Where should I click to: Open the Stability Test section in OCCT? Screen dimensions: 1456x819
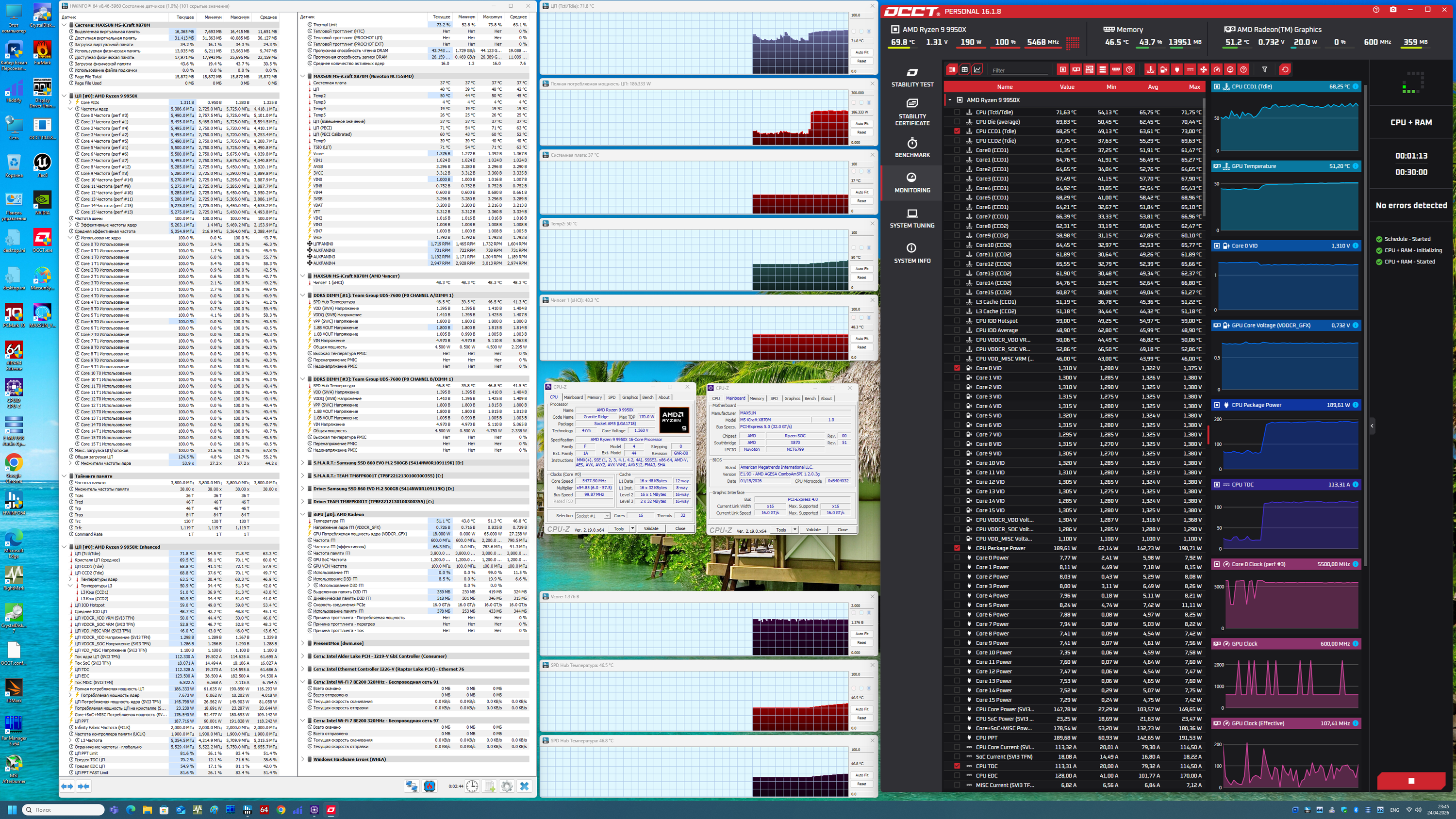point(912,78)
